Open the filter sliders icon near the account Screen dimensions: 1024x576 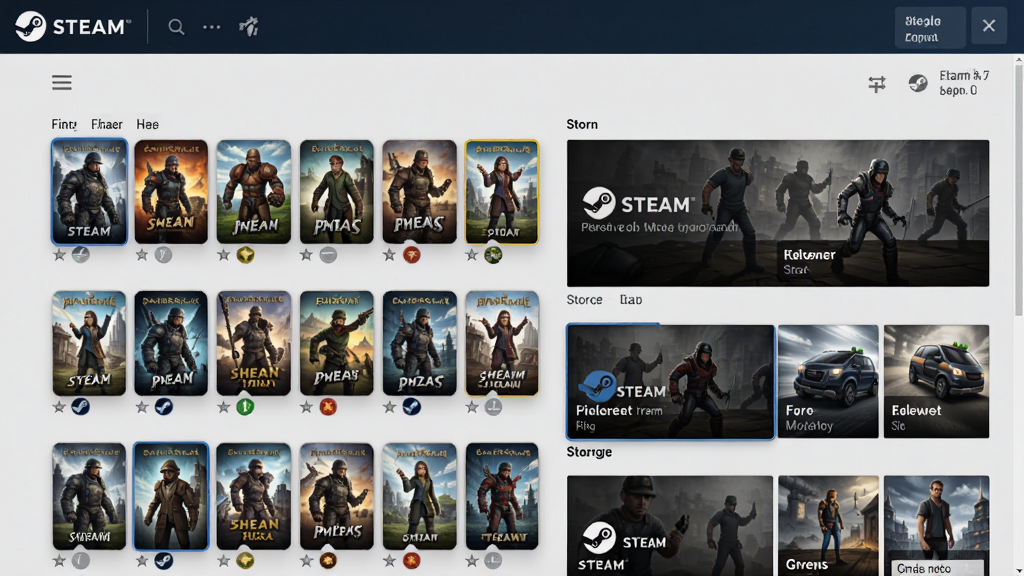[x=877, y=84]
